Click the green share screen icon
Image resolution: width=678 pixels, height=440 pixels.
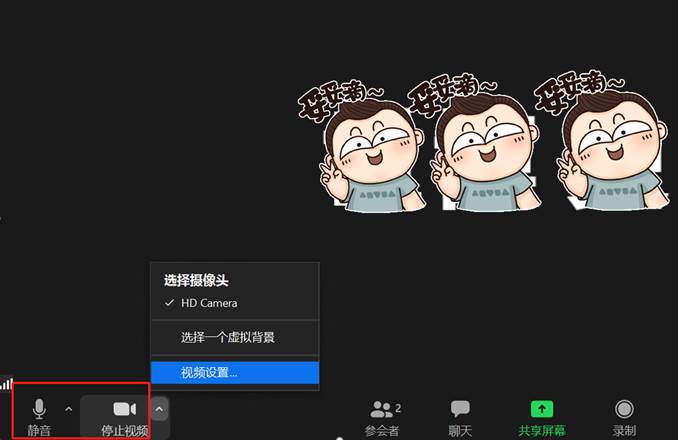541,409
